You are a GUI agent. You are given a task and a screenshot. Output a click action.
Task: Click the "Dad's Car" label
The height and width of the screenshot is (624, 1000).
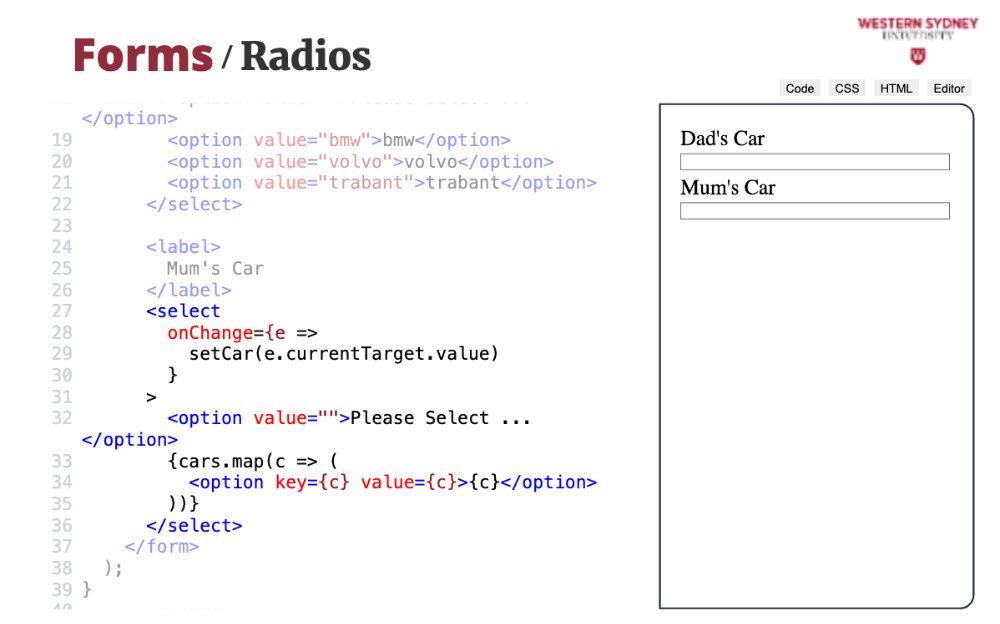coord(722,139)
